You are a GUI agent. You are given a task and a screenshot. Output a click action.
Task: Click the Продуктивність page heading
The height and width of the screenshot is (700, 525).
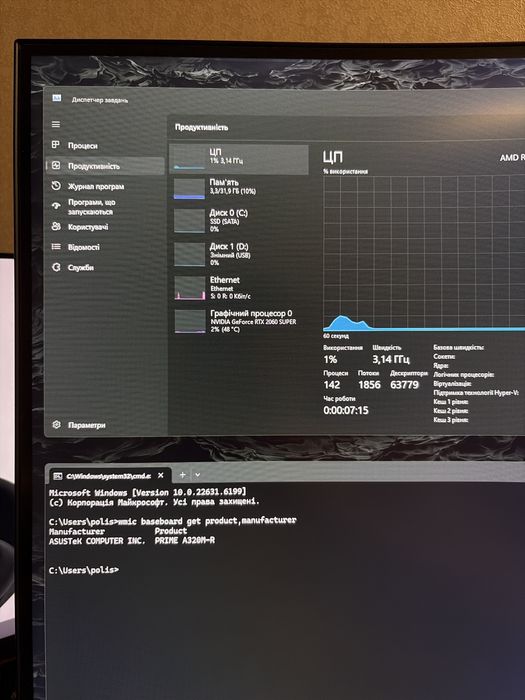coord(201,127)
